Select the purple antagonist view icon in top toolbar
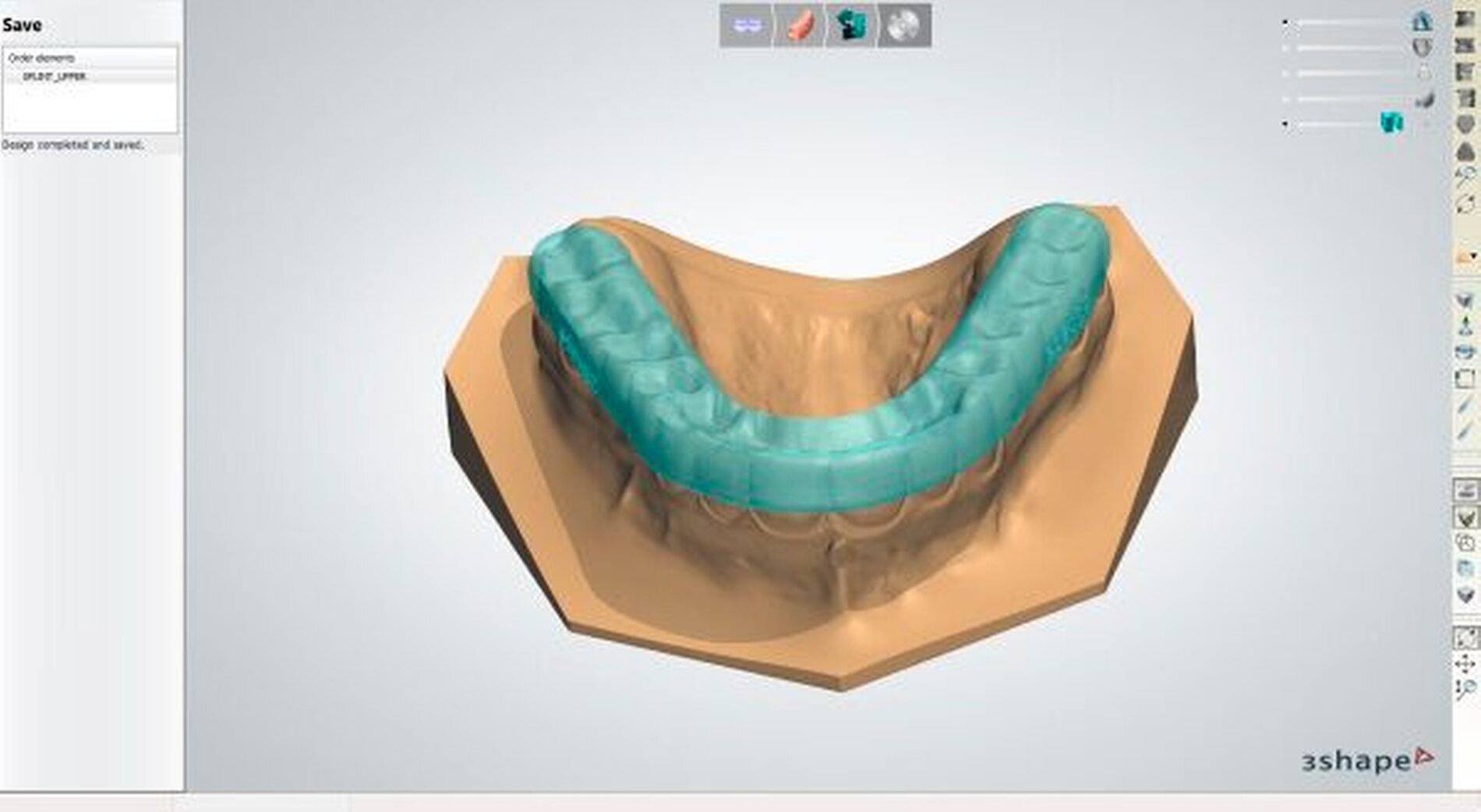 point(747,24)
